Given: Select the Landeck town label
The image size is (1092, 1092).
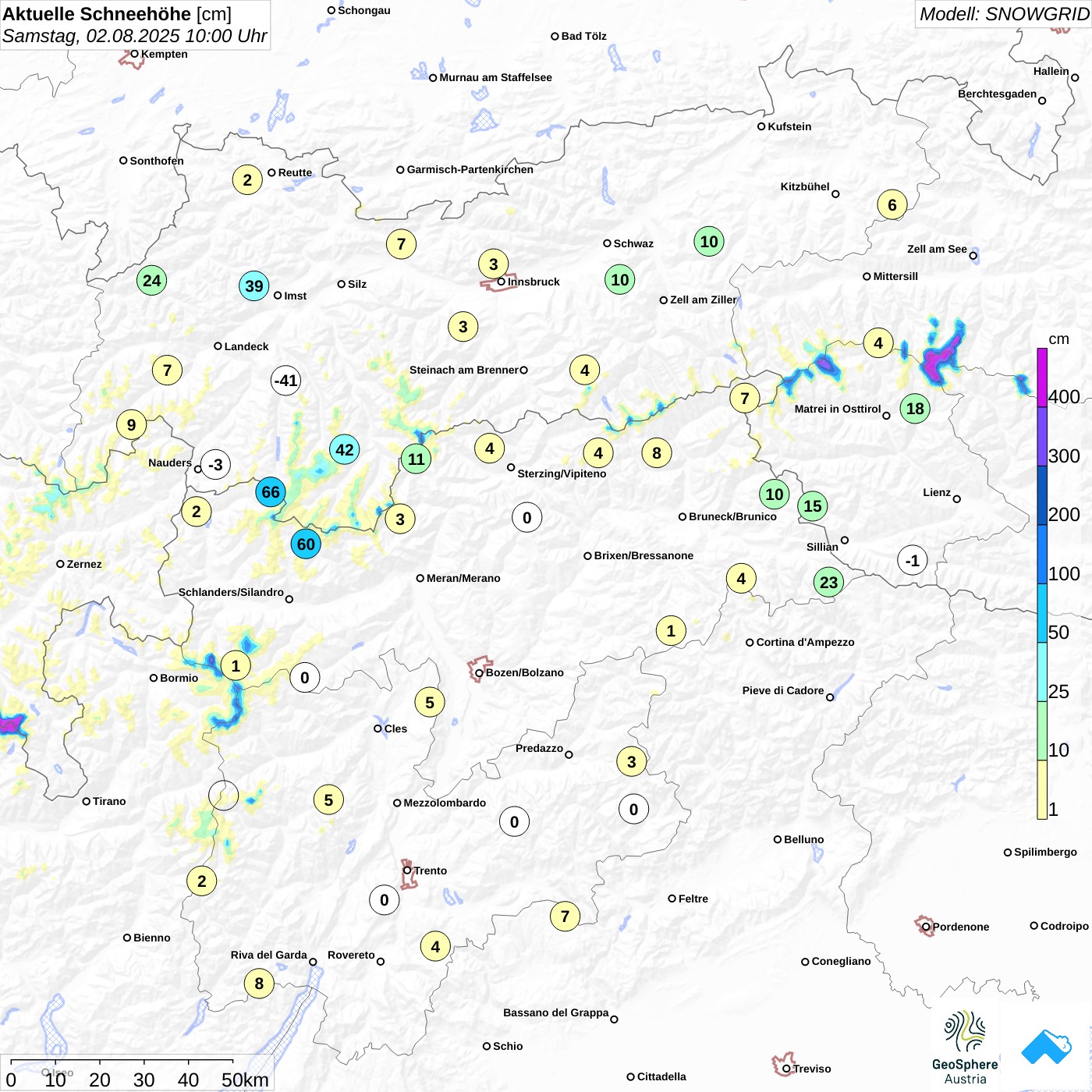Looking at the screenshot, I should (246, 346).
